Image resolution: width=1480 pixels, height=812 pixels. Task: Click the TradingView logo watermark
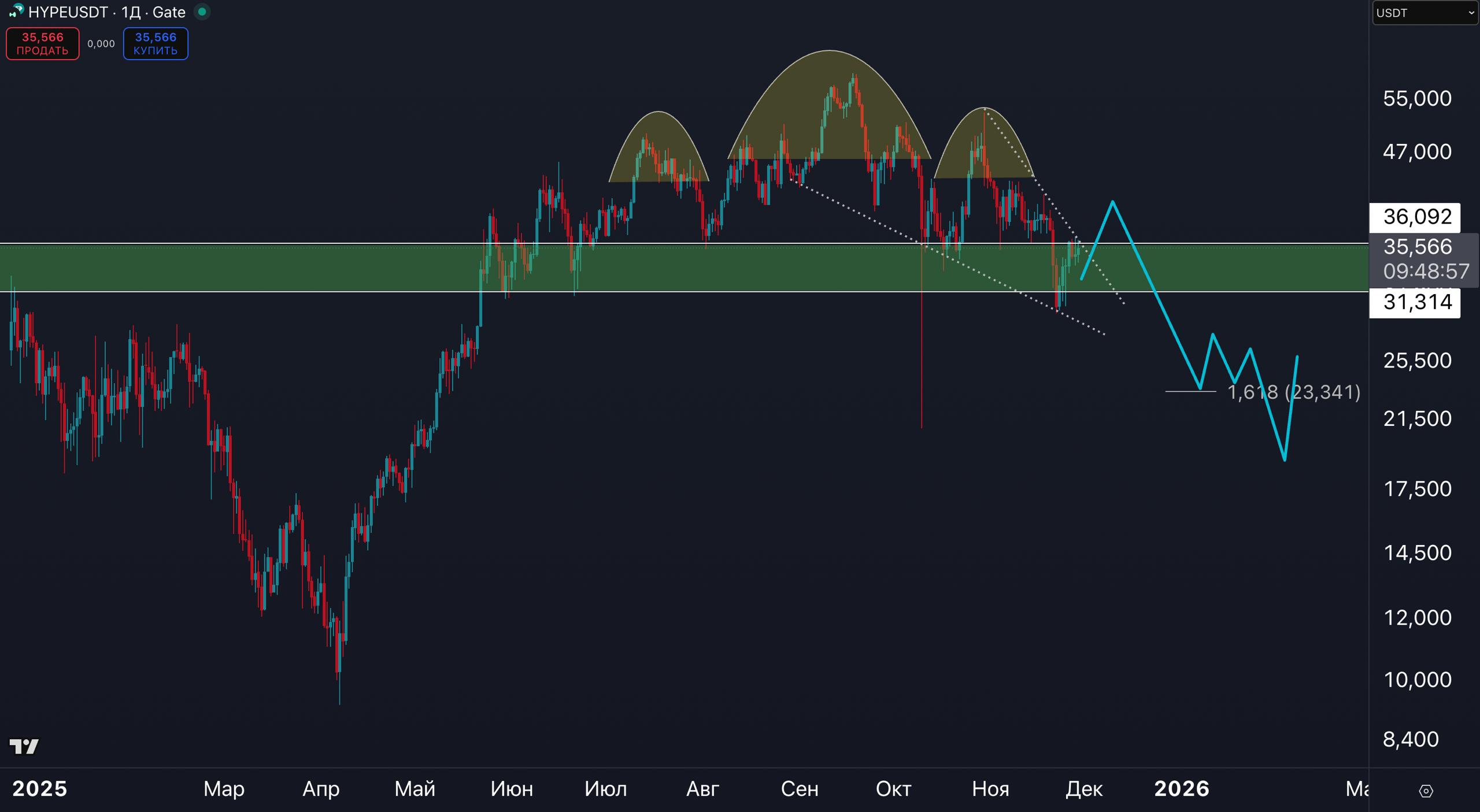[24, 747]
